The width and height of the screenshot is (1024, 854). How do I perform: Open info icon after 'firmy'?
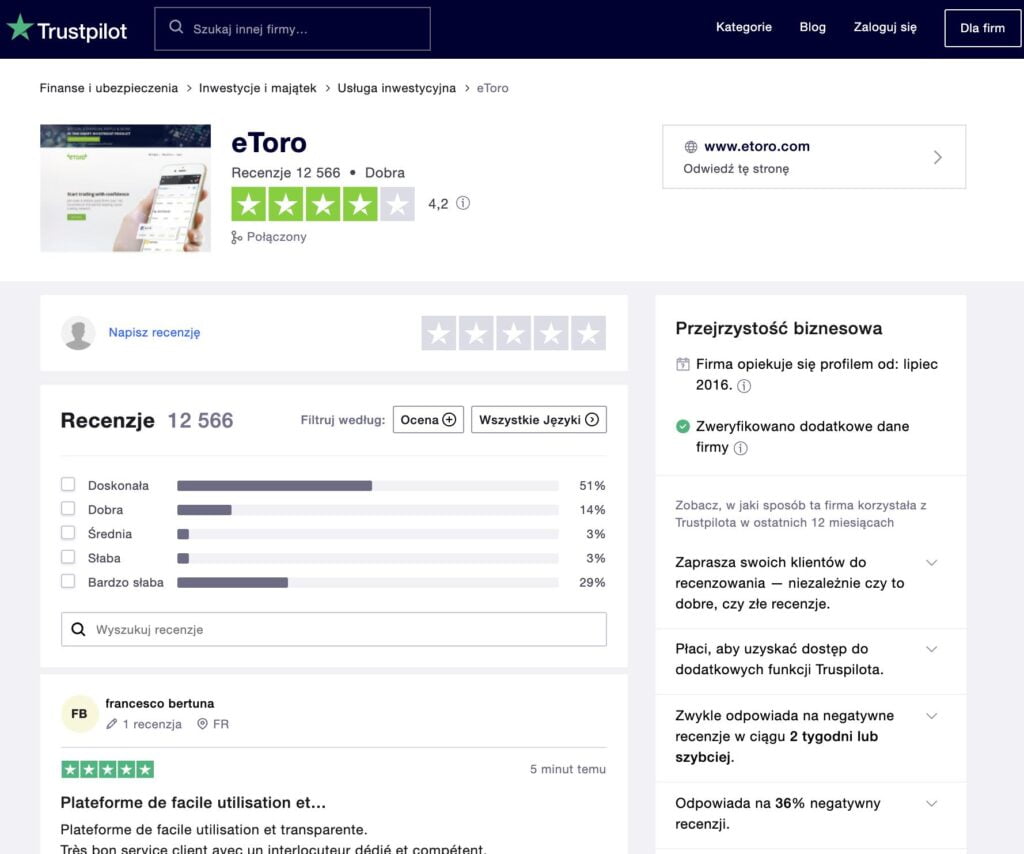[740, 448]
